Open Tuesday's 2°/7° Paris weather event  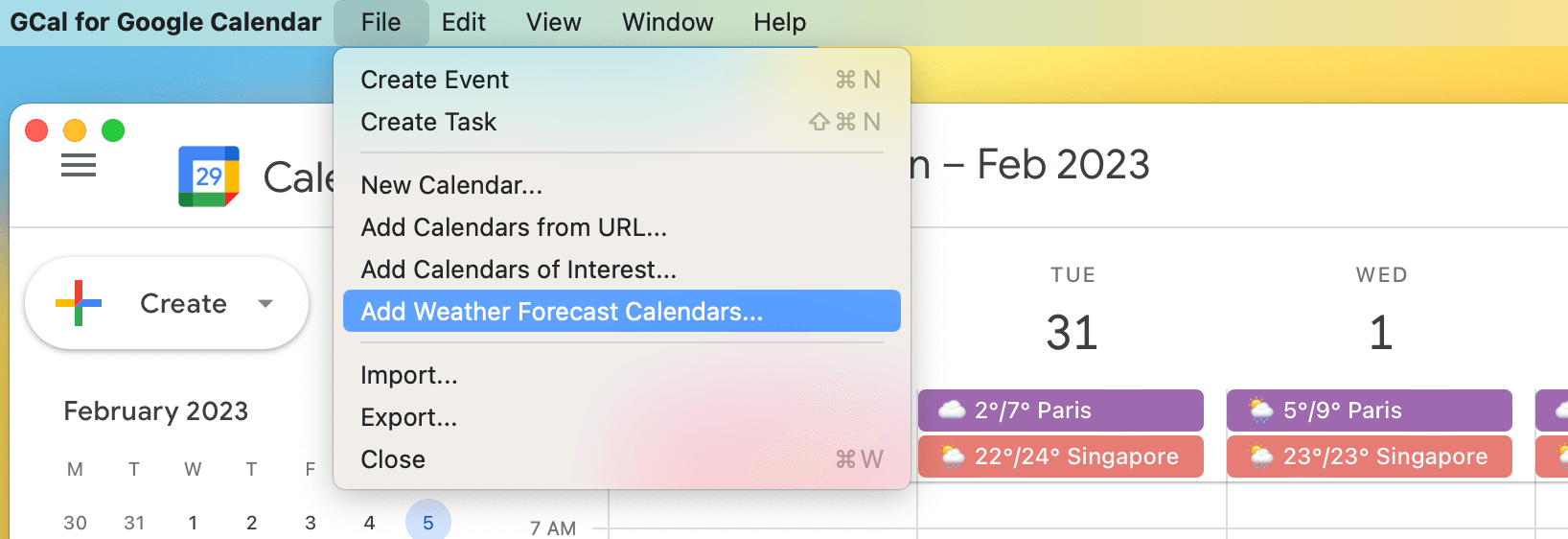click(x=1061, y=410)
